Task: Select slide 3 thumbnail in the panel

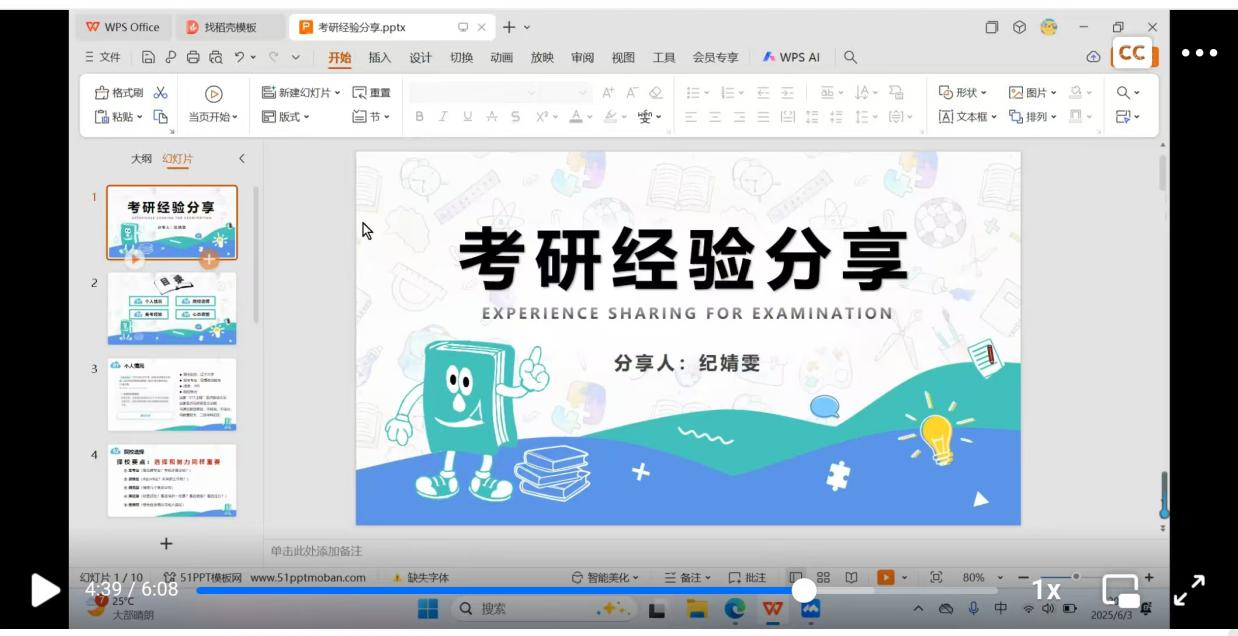Action: [172, 394]
